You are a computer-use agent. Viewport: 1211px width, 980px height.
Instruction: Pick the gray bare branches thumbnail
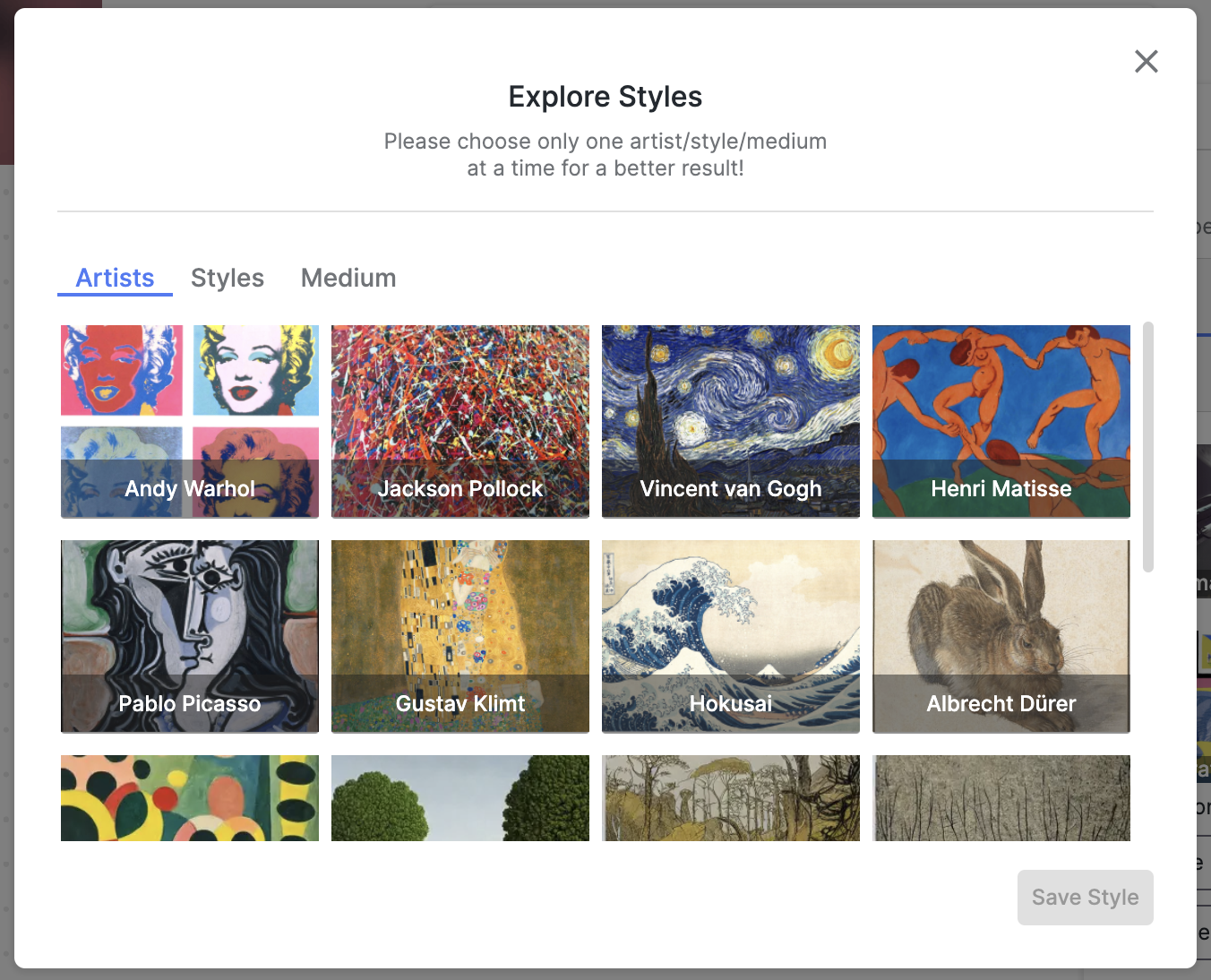click(x=1001, y=798)
